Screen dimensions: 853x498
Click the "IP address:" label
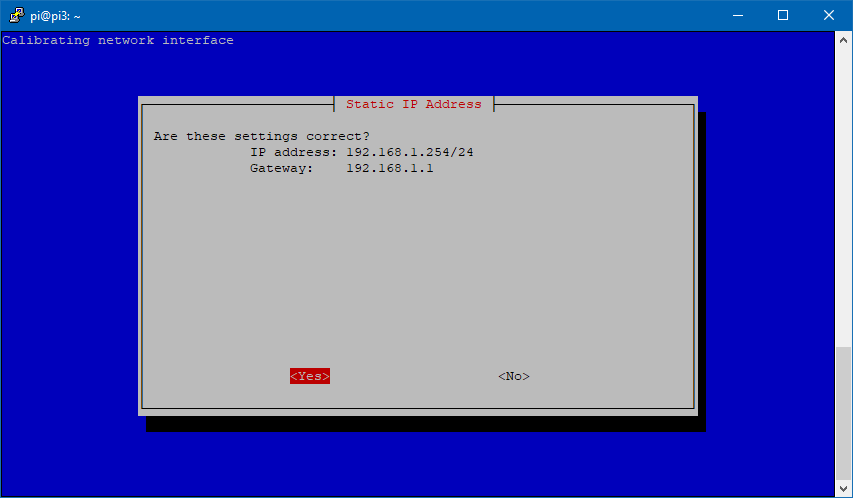coord(293,152)
